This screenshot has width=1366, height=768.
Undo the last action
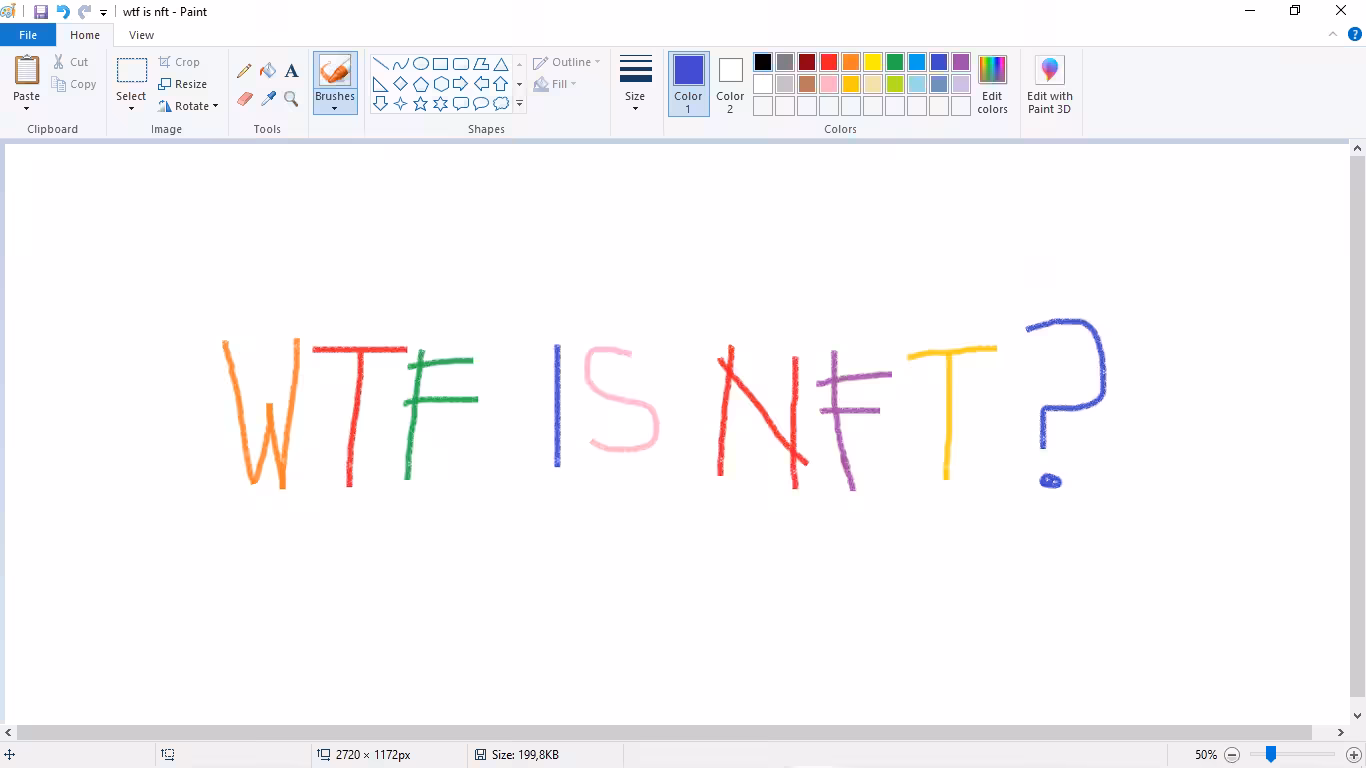[63, 12]
